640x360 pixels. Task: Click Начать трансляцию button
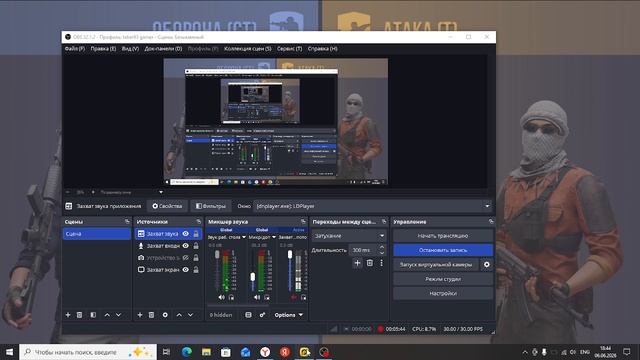pyautogui.click(x=443, y=236)
